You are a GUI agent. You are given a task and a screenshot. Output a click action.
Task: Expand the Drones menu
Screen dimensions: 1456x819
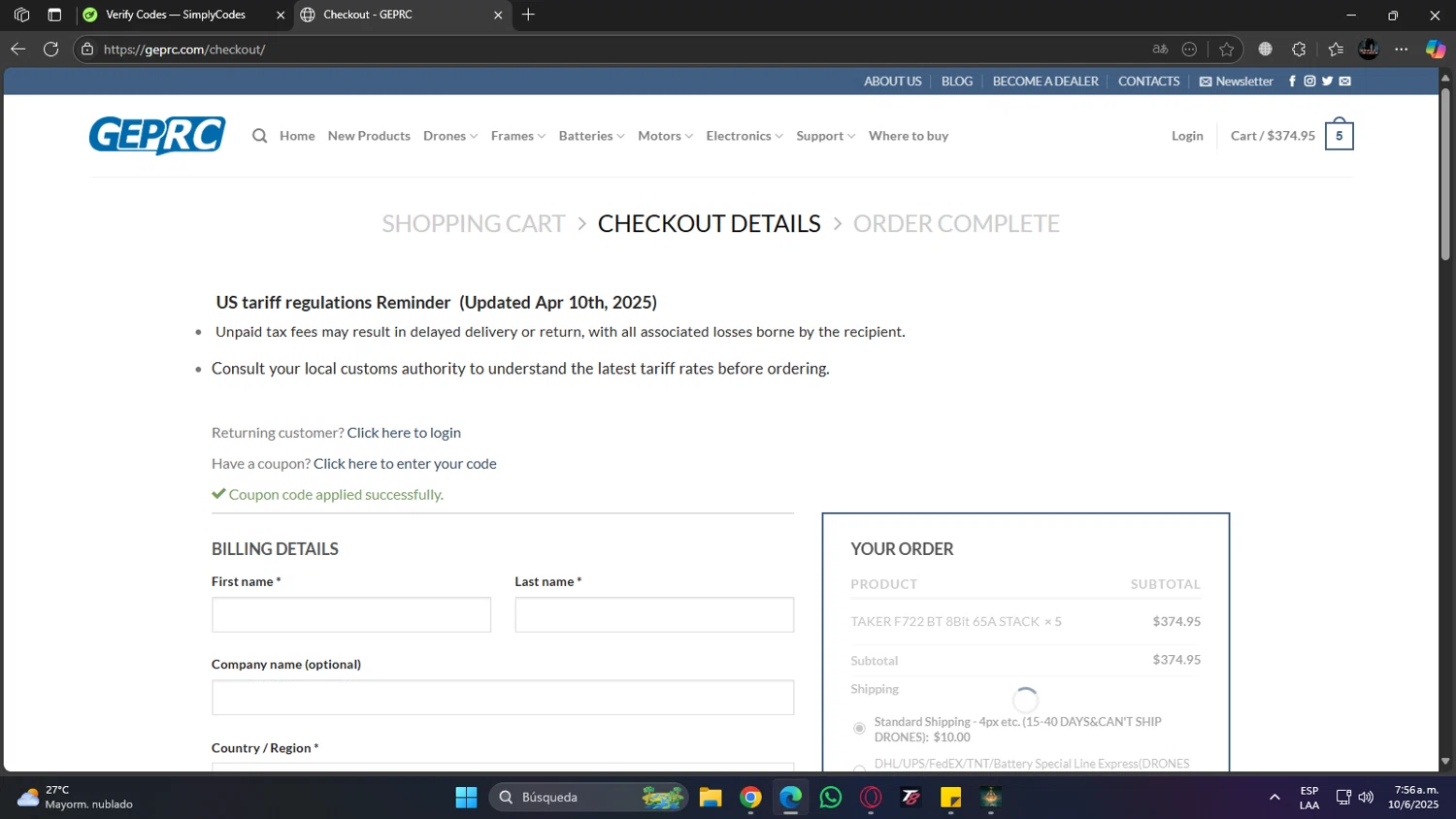click(450, 136)
